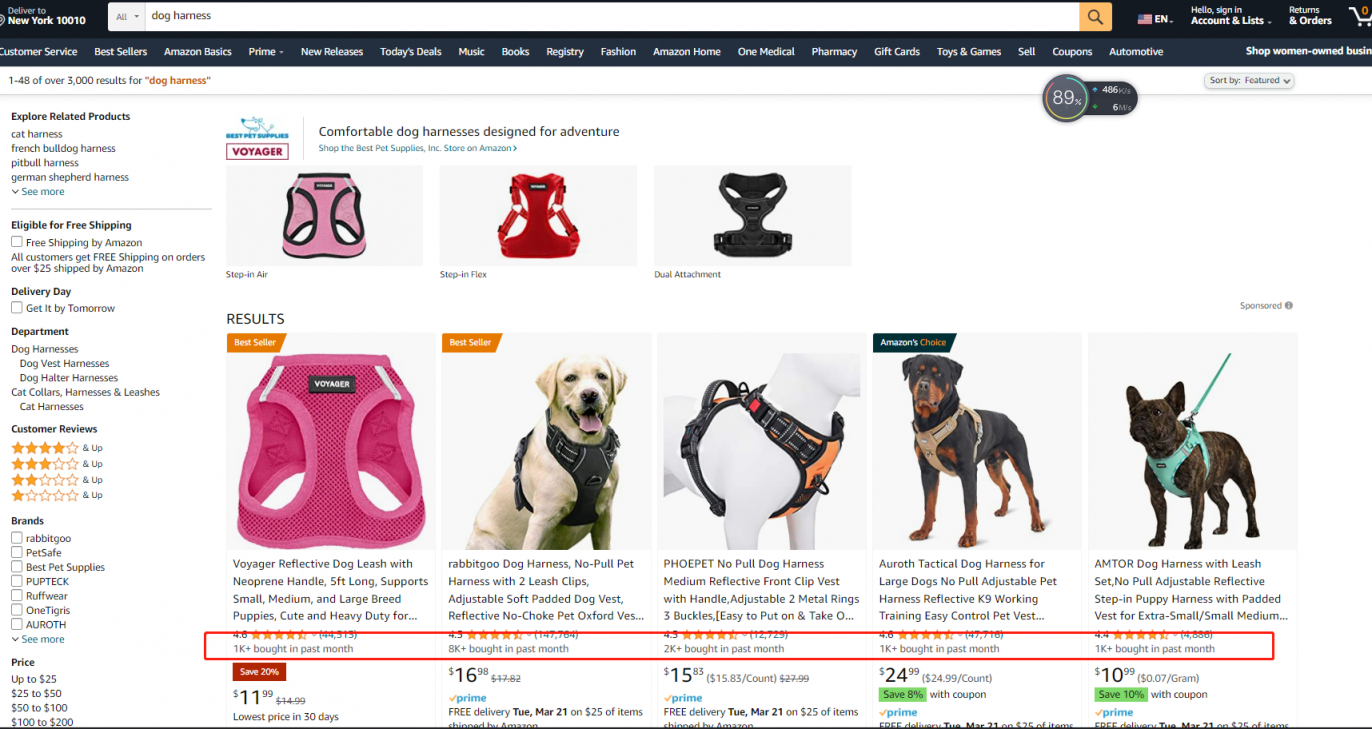This screenshot has height=729, width=1372.
Task: Open the french bulldog harness link
Action: click(x=63, y=148)
